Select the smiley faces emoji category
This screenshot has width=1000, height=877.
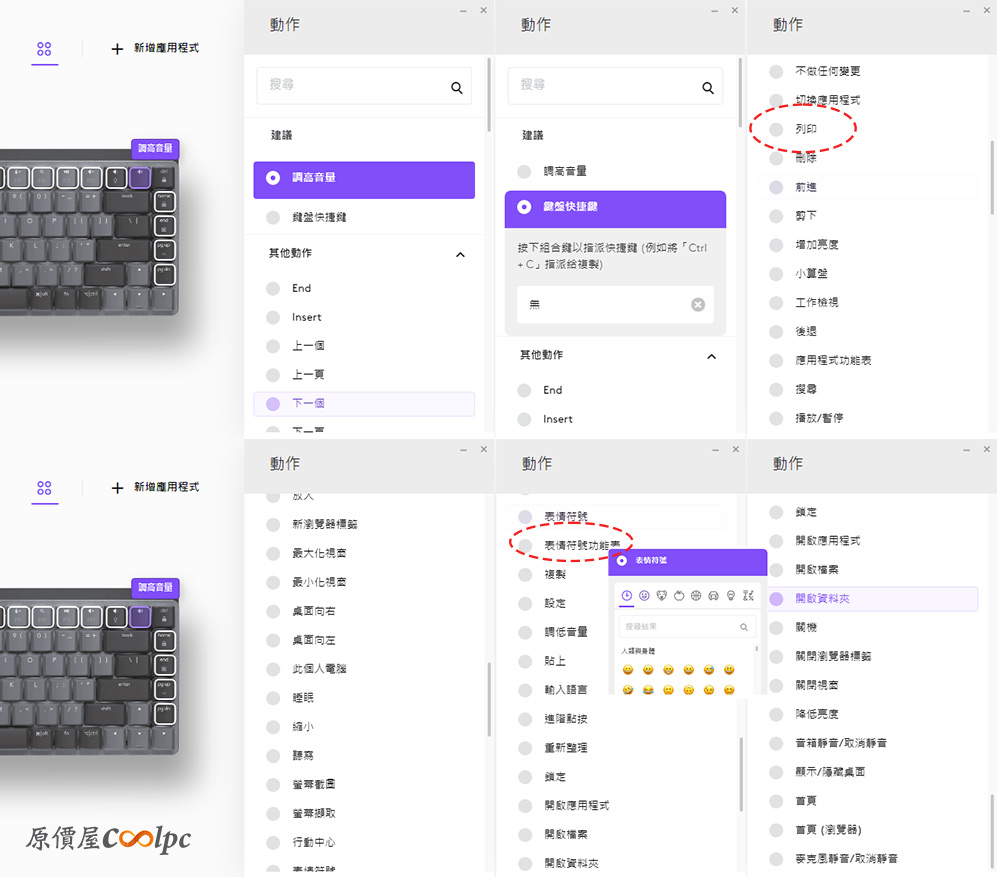click(x=645, y=596)
